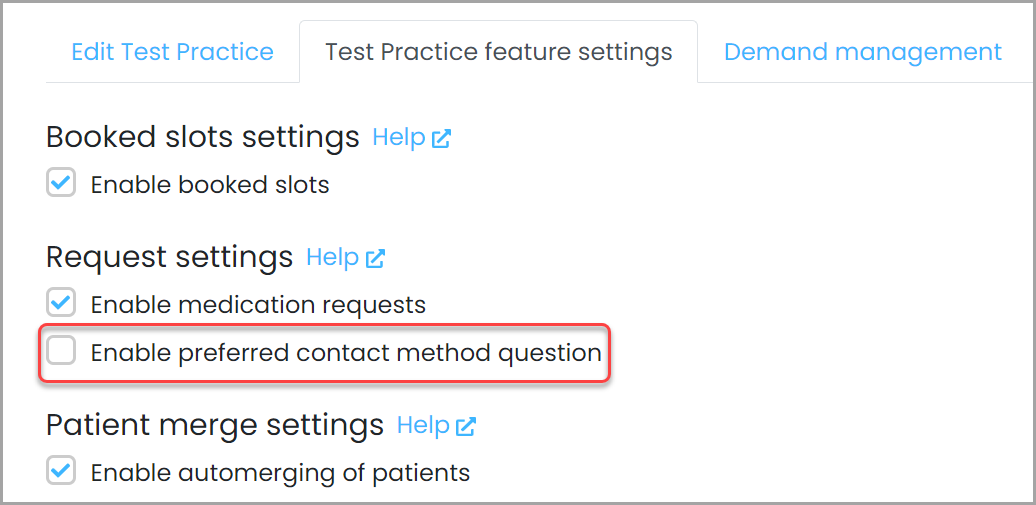Uncheck the Enable medication requests checkbox

pyautogui.click(x=61, y=303)
